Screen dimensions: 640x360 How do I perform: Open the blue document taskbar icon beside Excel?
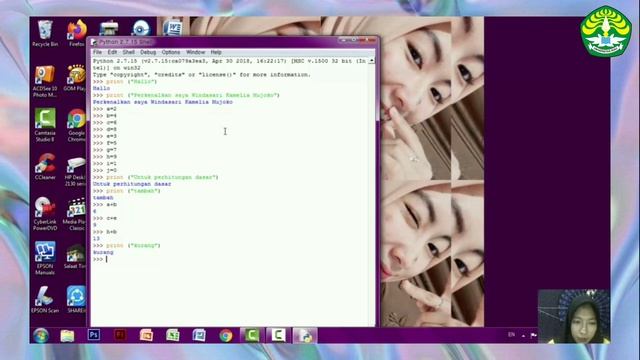199,335
